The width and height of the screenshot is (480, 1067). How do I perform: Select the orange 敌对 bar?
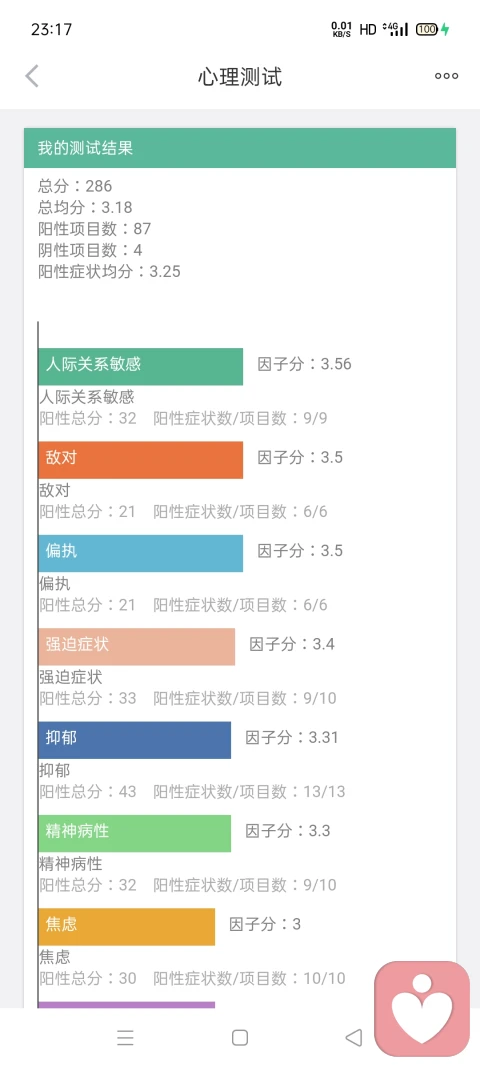pos(141,460)
